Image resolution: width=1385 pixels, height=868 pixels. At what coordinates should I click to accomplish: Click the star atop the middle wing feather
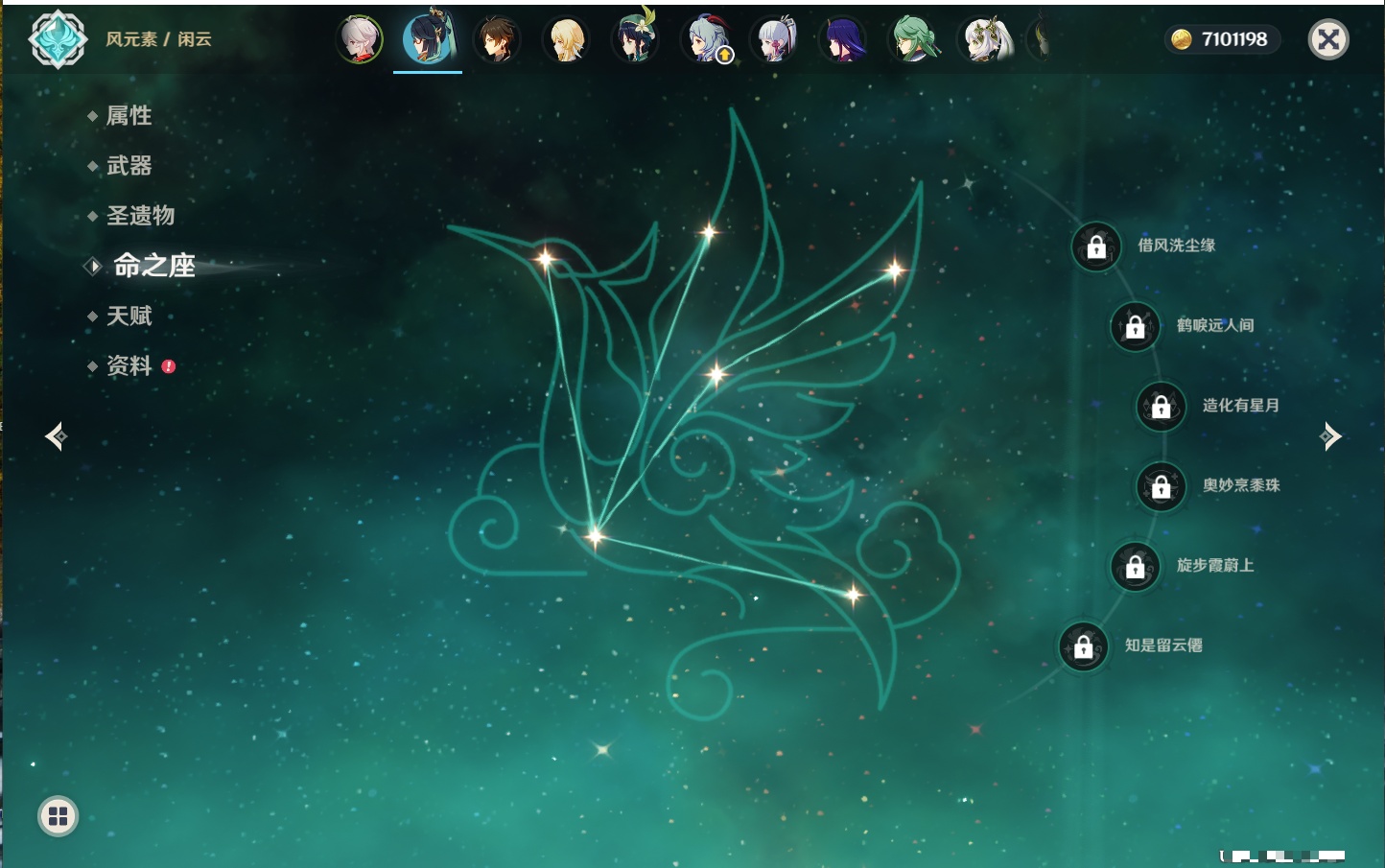(x=708, y=231)
